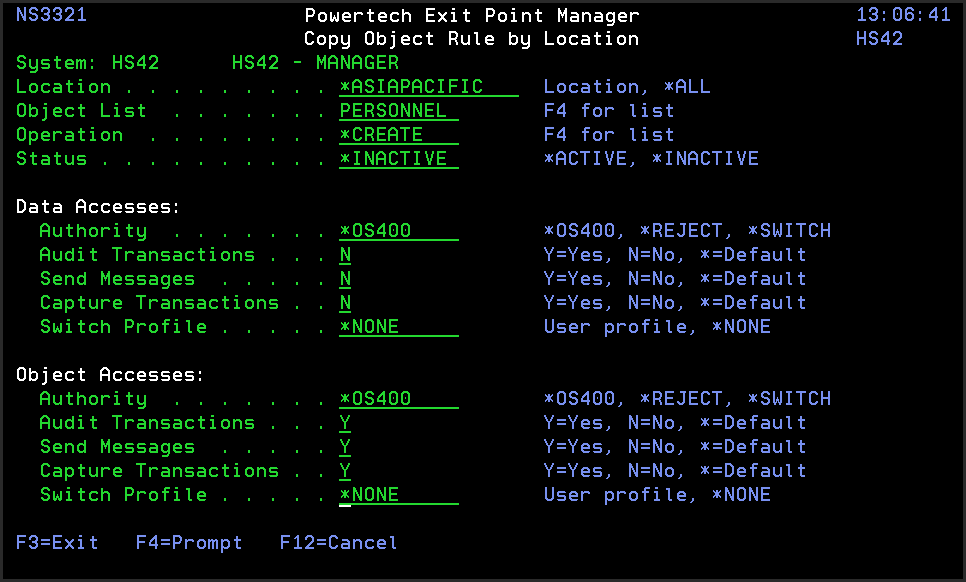Toggle Object Accesses Capture Transactions Y value
This screenshot has height=582, width=966.
point(345,471)
